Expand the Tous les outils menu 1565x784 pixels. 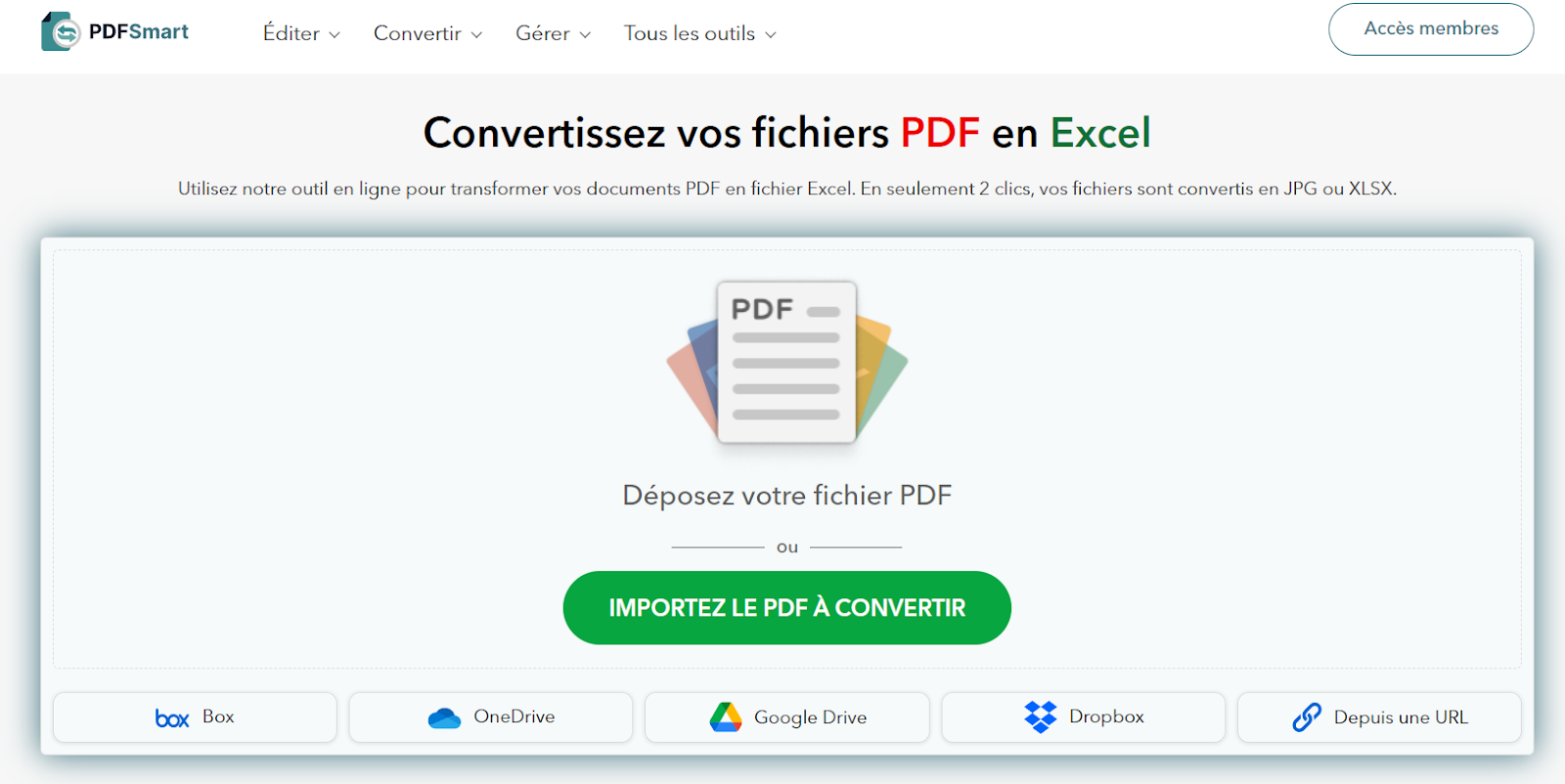click(x=698, y=33)
